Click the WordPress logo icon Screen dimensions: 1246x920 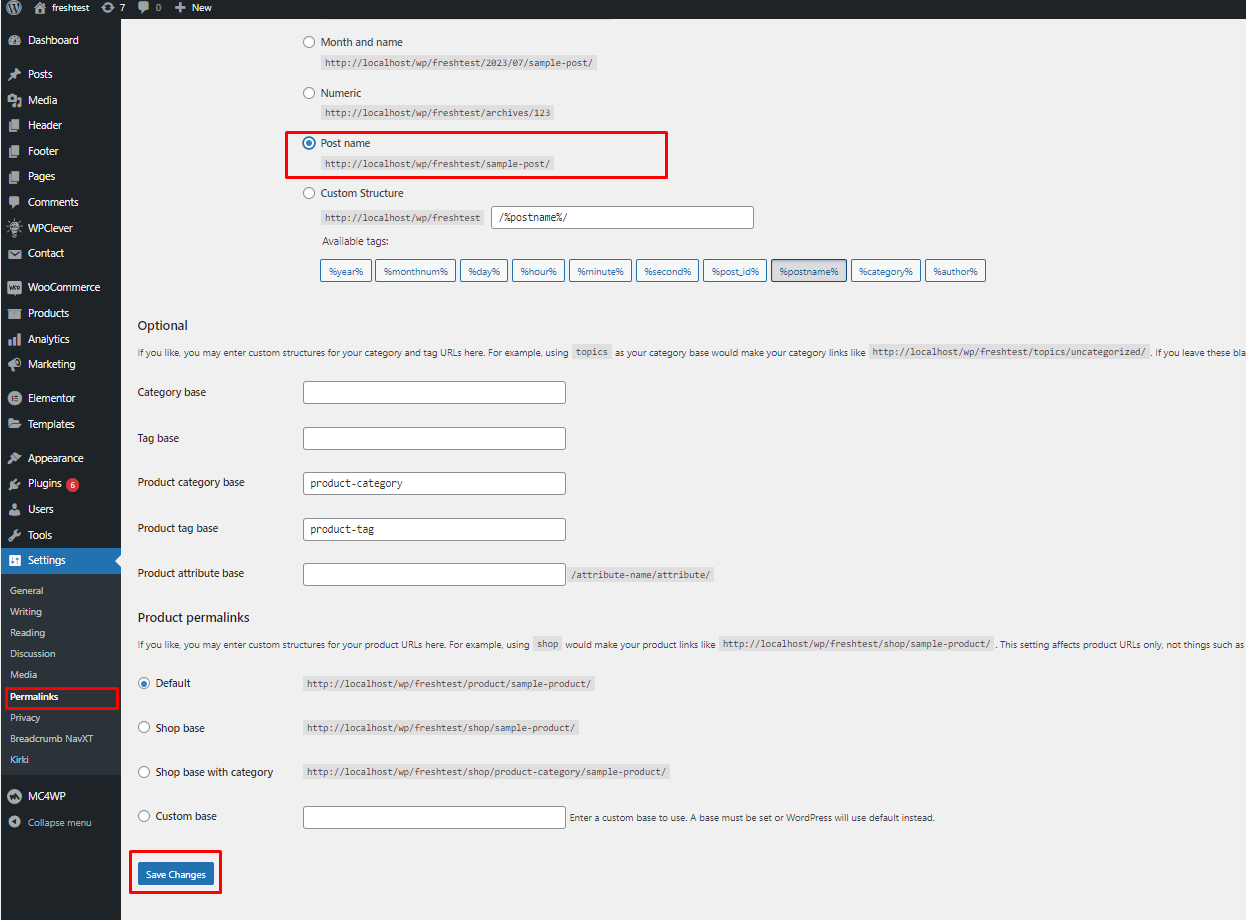coord(12,8)
